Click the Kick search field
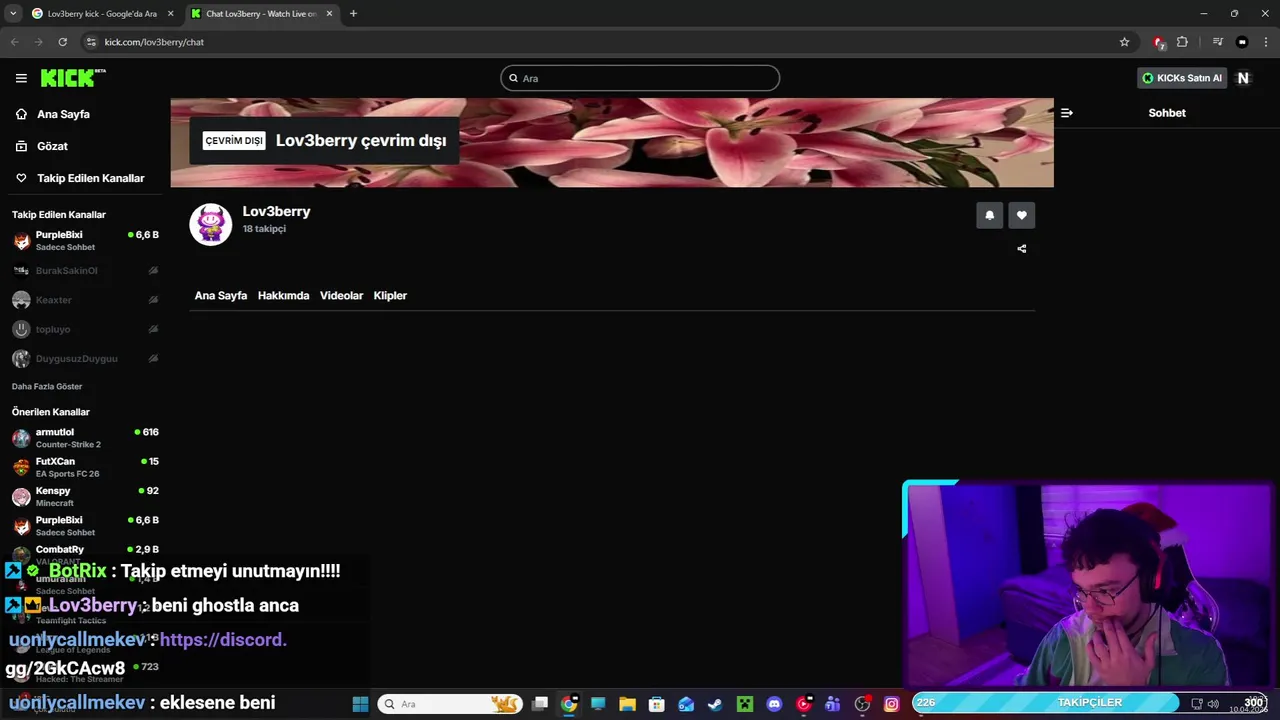 (640, 78)
